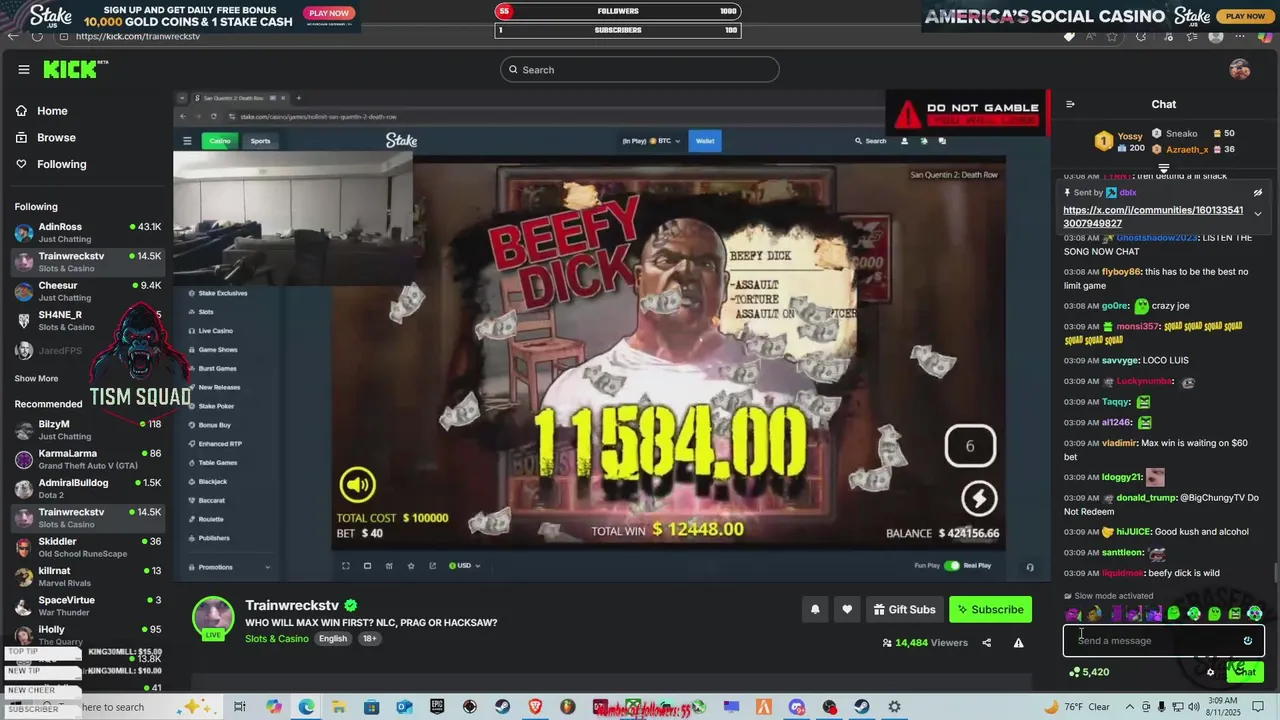Click the share stream icon
The image size is (1280, 720).
point(987,643)
